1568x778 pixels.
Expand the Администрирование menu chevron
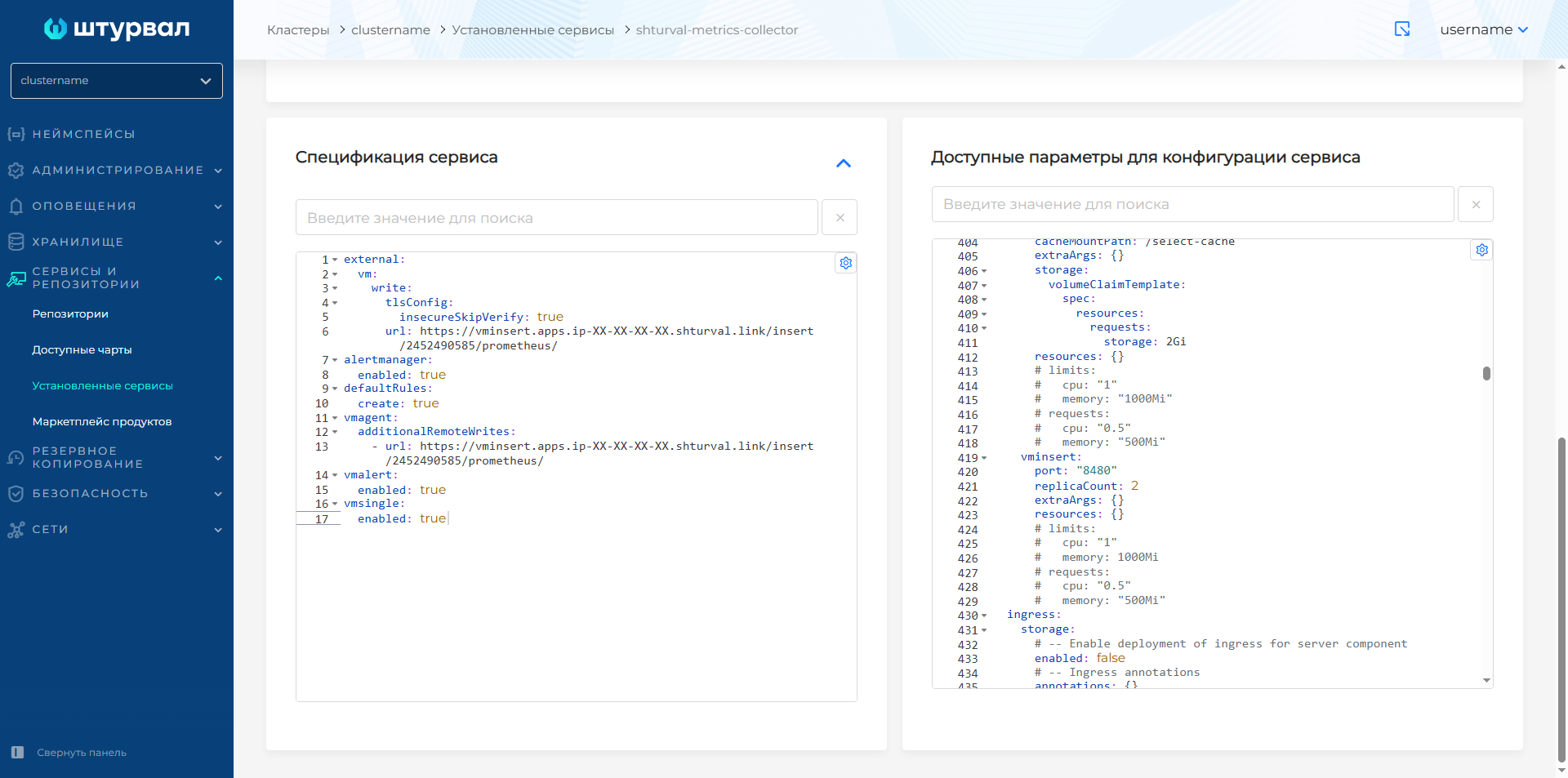point(218,171)
